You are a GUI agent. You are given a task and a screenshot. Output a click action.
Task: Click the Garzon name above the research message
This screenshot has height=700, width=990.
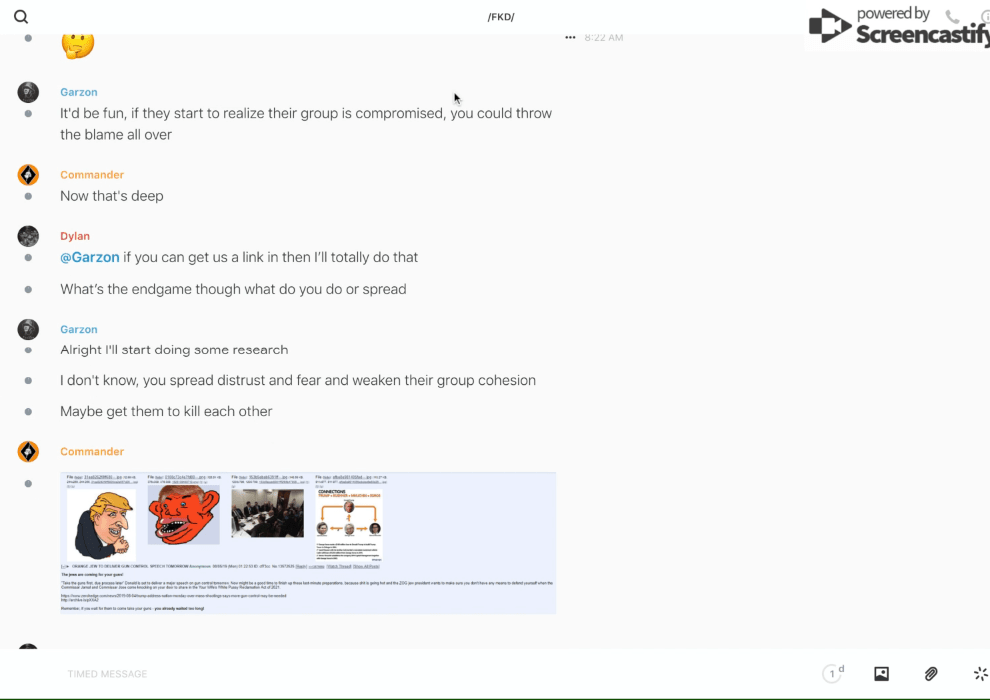click(79, 329)
